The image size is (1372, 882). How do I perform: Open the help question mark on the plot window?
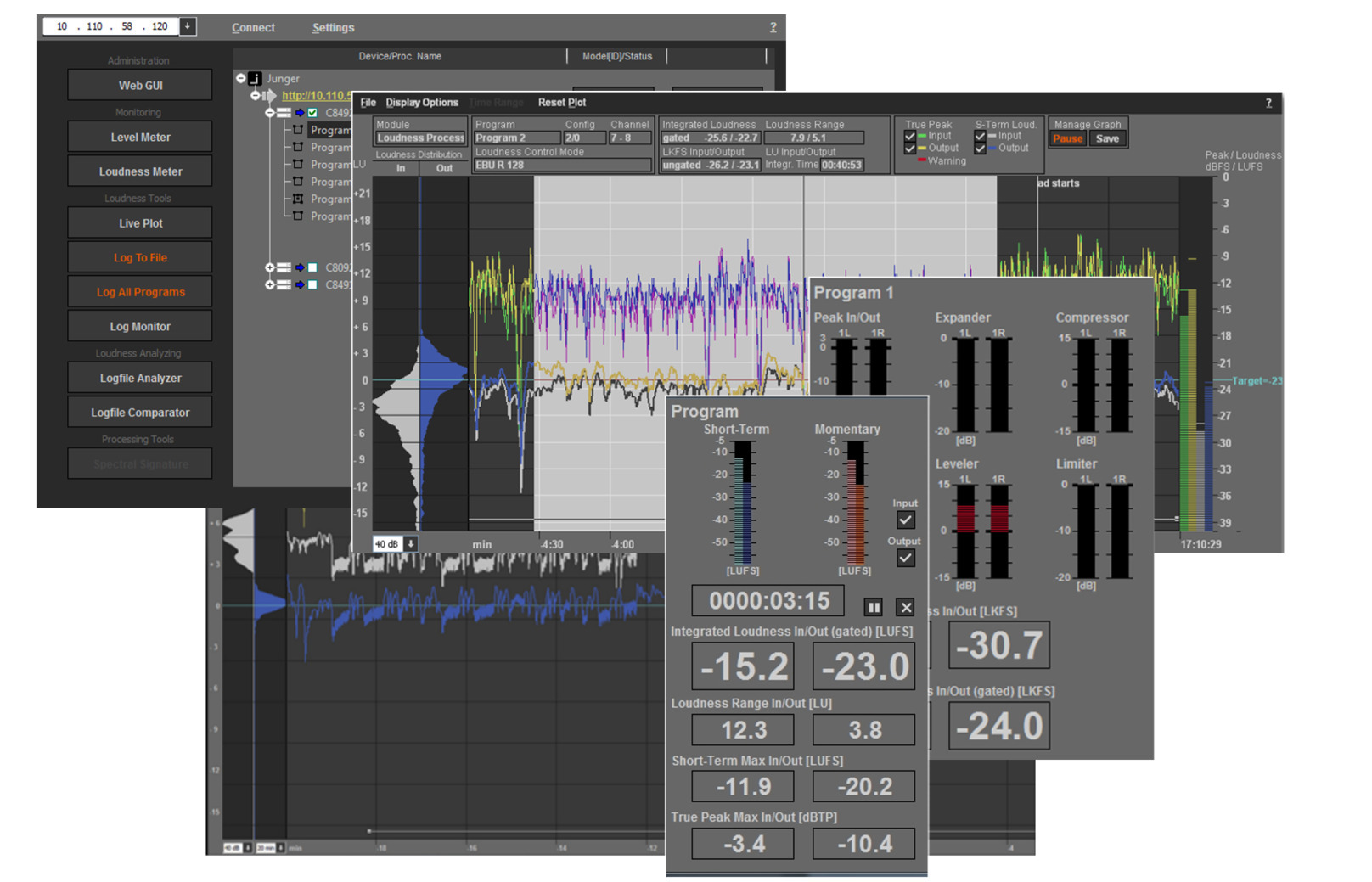tap(1268, 103)
